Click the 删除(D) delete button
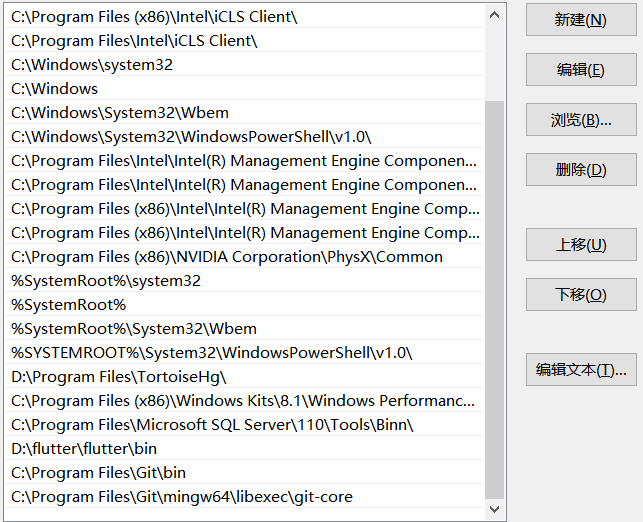643x522 pixels. [x=581, y=170]
